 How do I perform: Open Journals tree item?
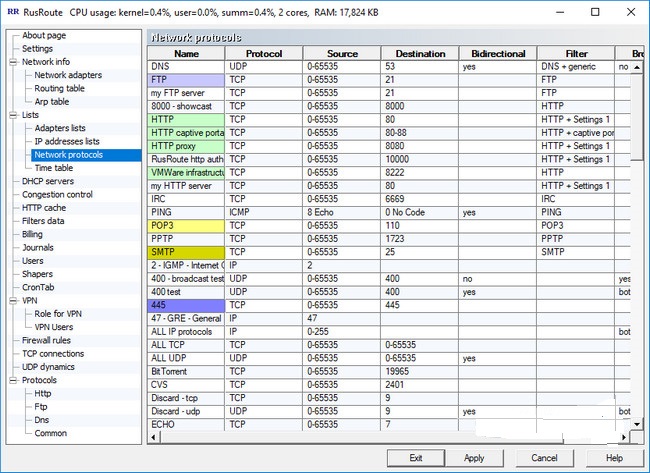[38, 247]
